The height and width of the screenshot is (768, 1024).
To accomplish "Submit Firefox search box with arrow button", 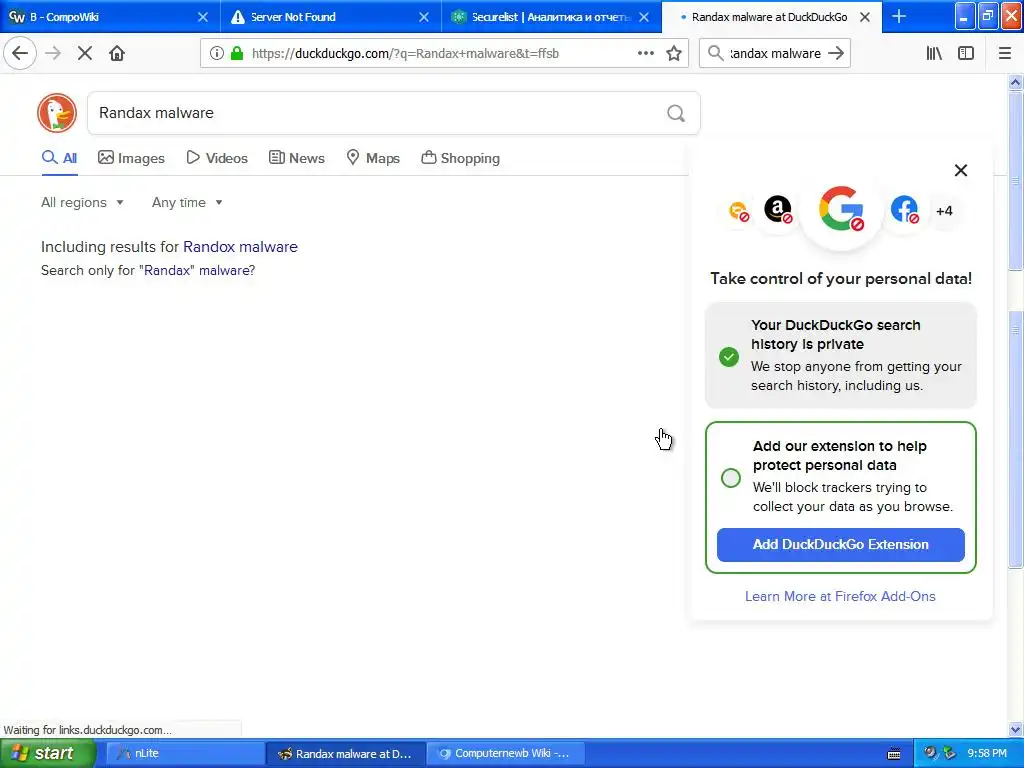I will (x=836, y=54).
